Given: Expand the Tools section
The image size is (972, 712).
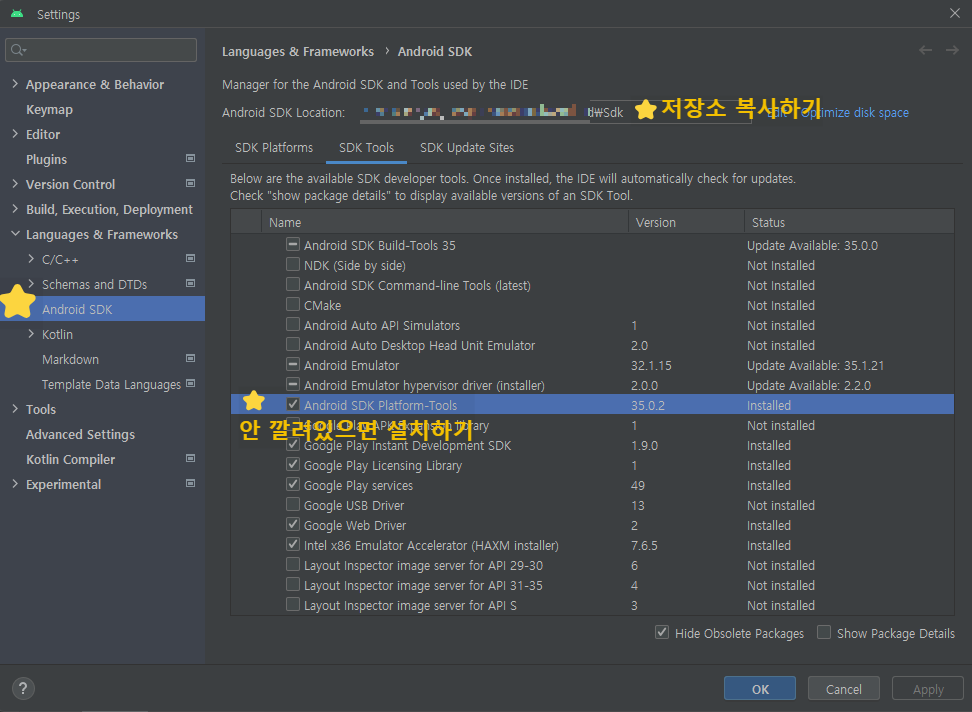Looking at the screenshot, I should click(x=15, y=408).
